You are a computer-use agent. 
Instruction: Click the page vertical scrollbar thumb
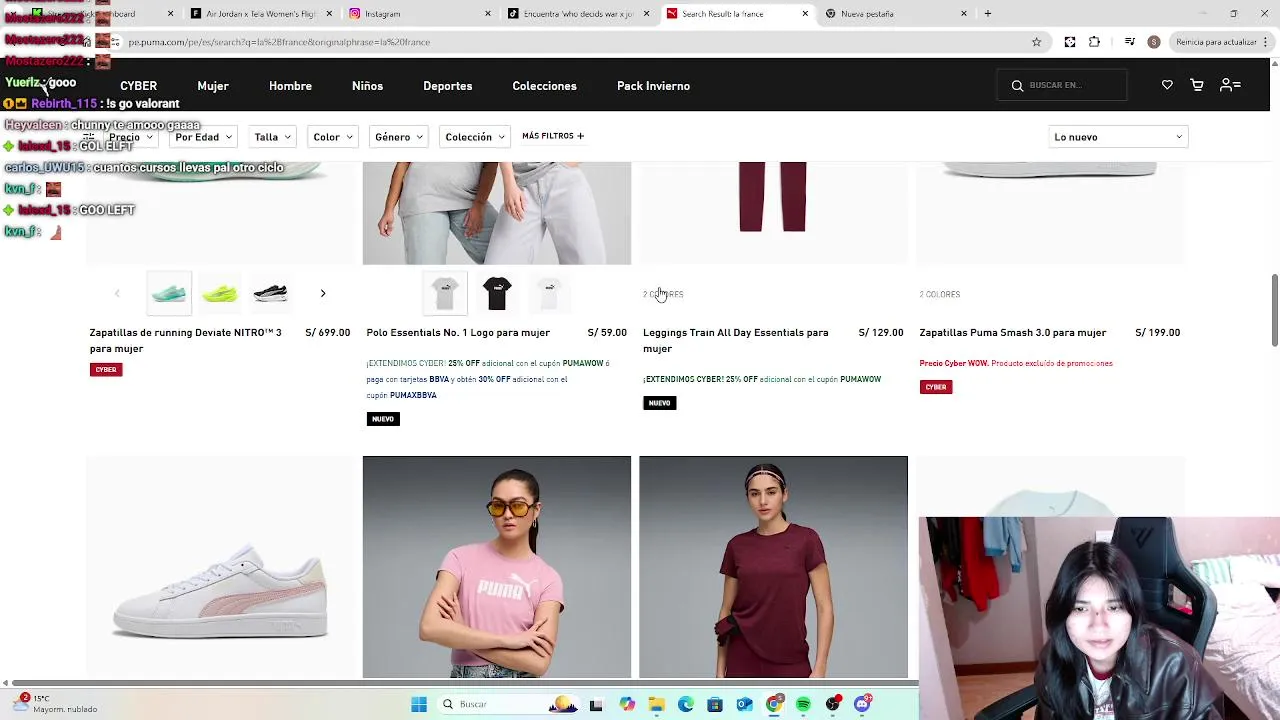(1274, 310)
